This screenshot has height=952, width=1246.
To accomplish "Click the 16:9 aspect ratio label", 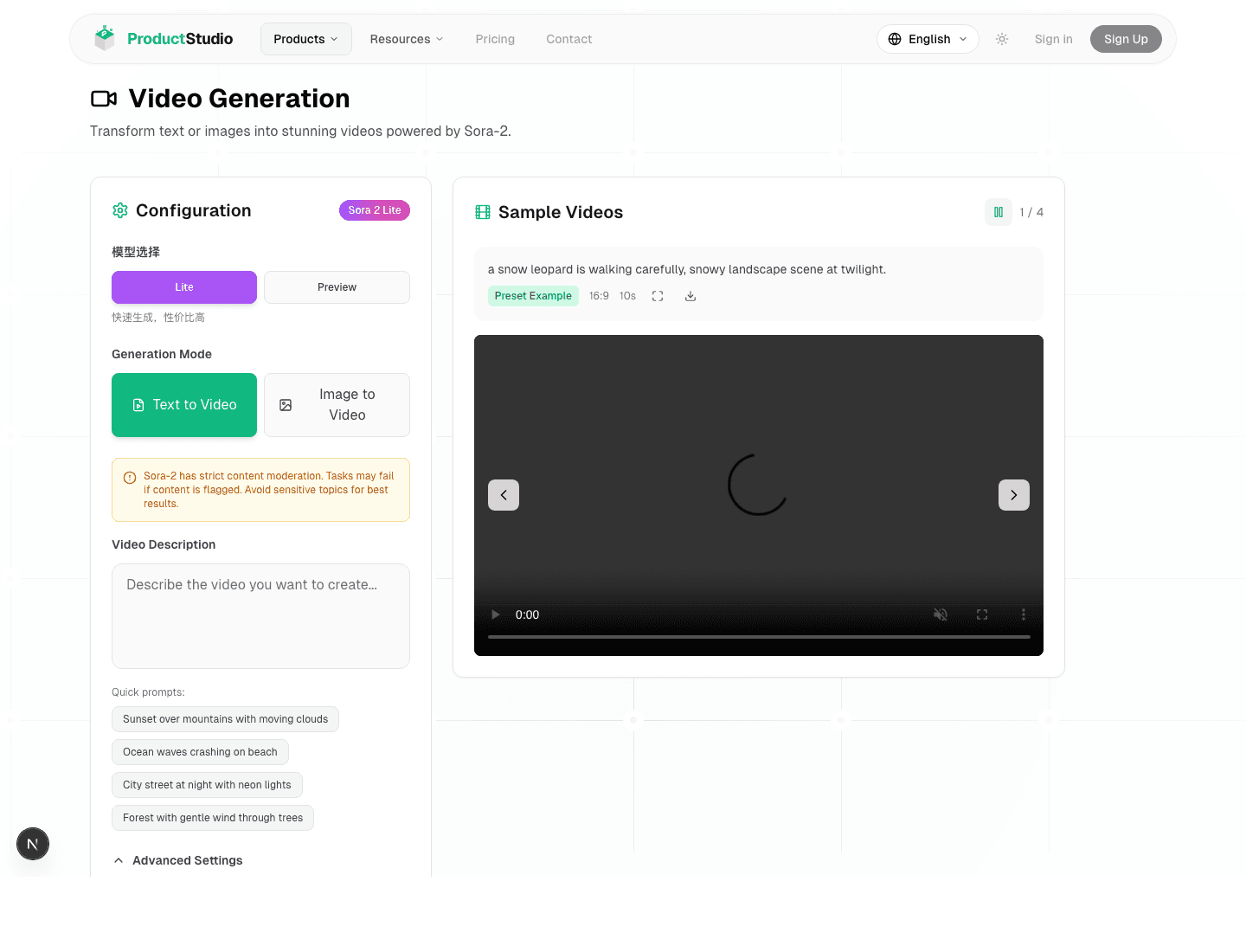I will pyautogui.click(x=599, y=296).
